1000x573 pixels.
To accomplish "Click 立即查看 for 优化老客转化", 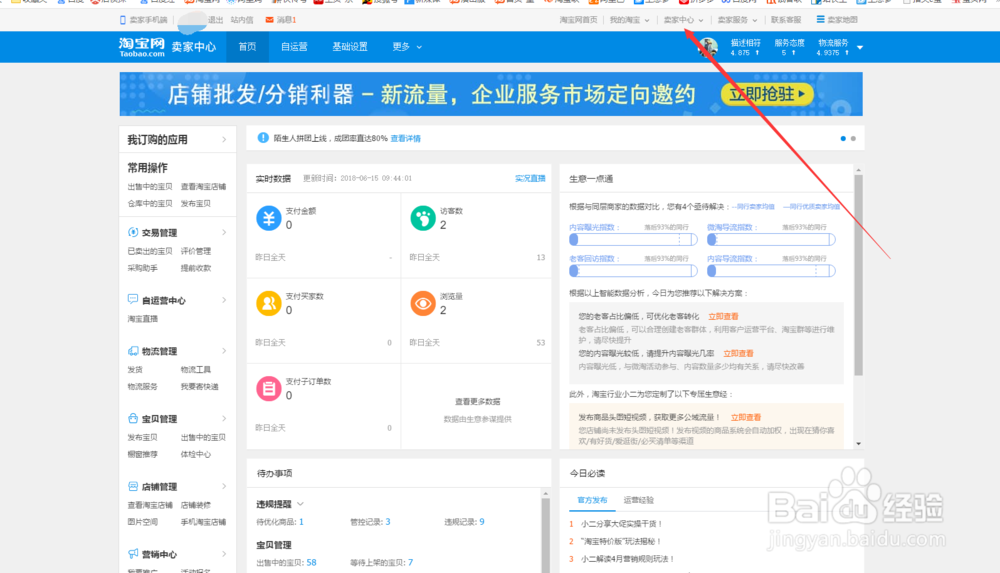I will pos(723,316).
